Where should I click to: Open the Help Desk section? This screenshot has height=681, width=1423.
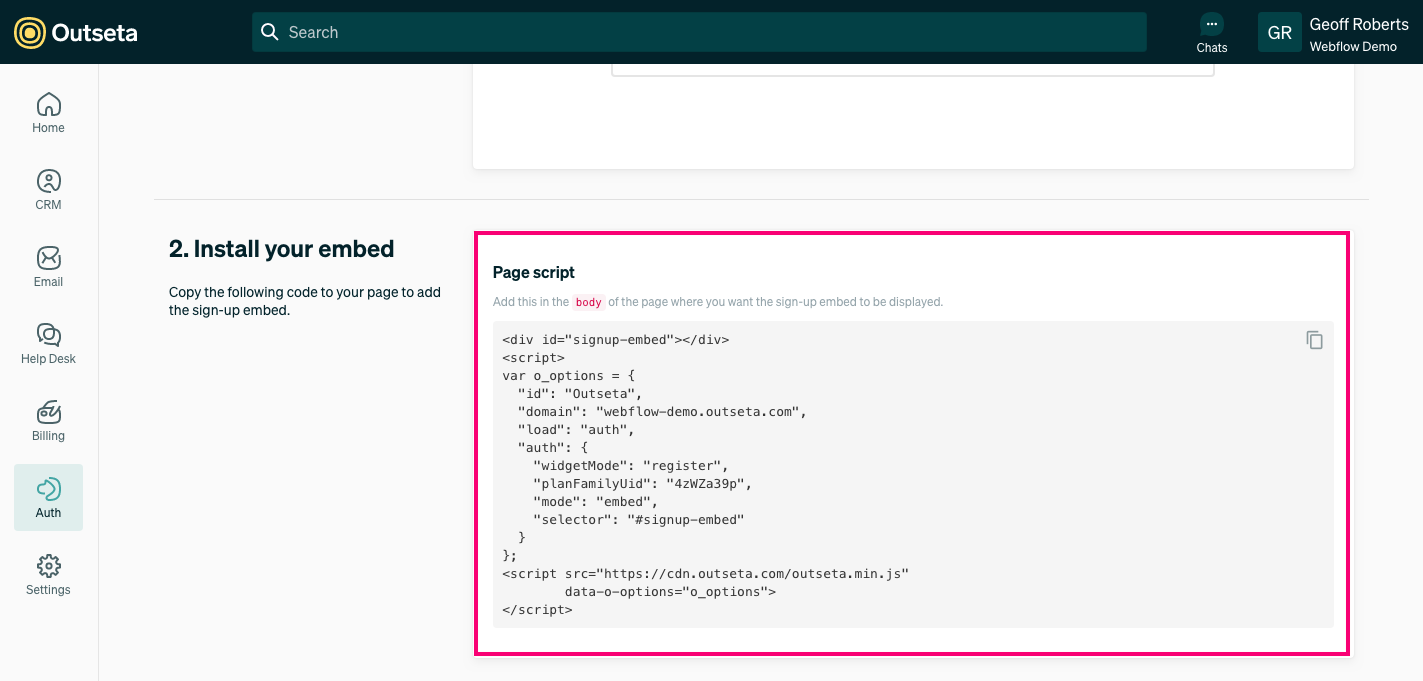click(x=48, y=343)
